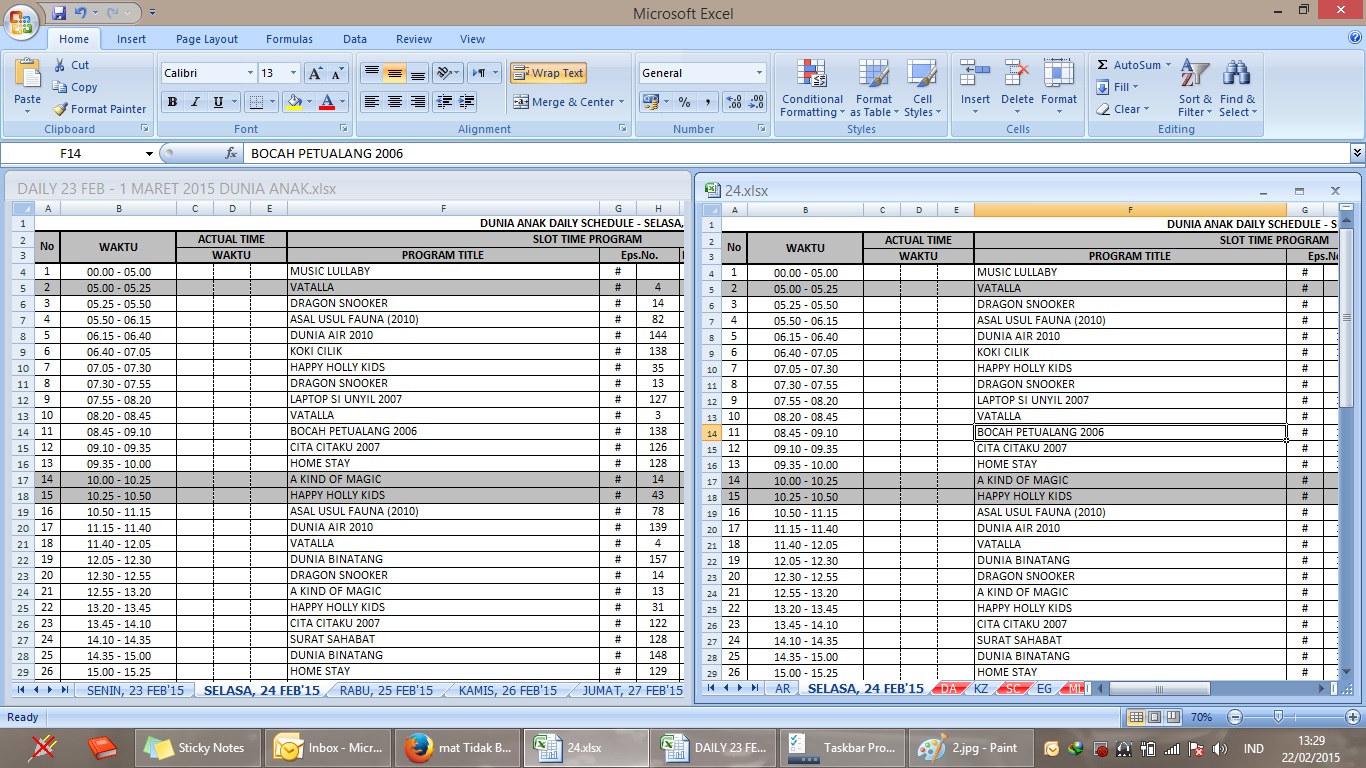The width and height of the screenshot is (1366, 768).
Task: Apply bold formatting with the Bold icon
Action: tap(170, 101)
